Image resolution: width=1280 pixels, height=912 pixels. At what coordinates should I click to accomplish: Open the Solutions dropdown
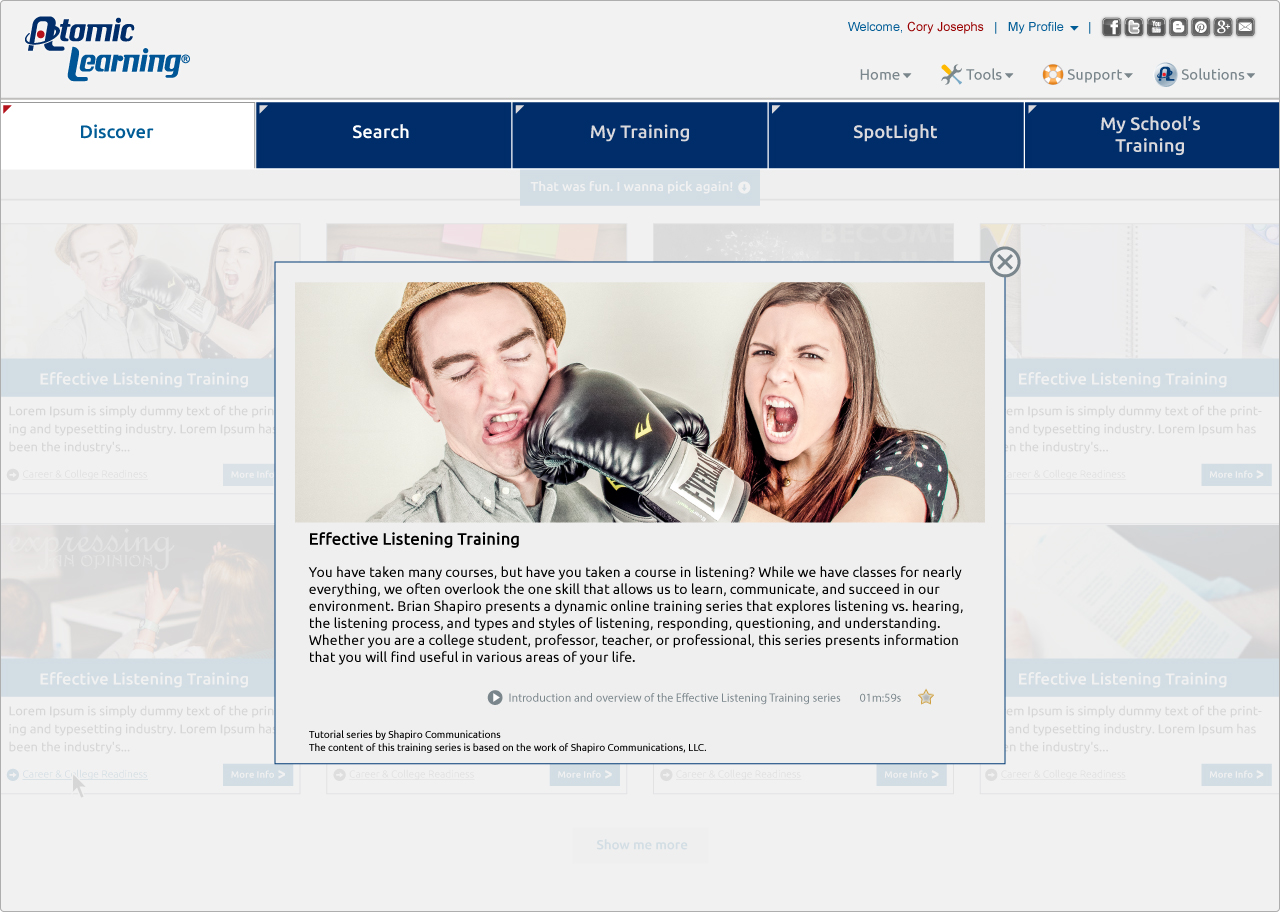(1205, 75)
